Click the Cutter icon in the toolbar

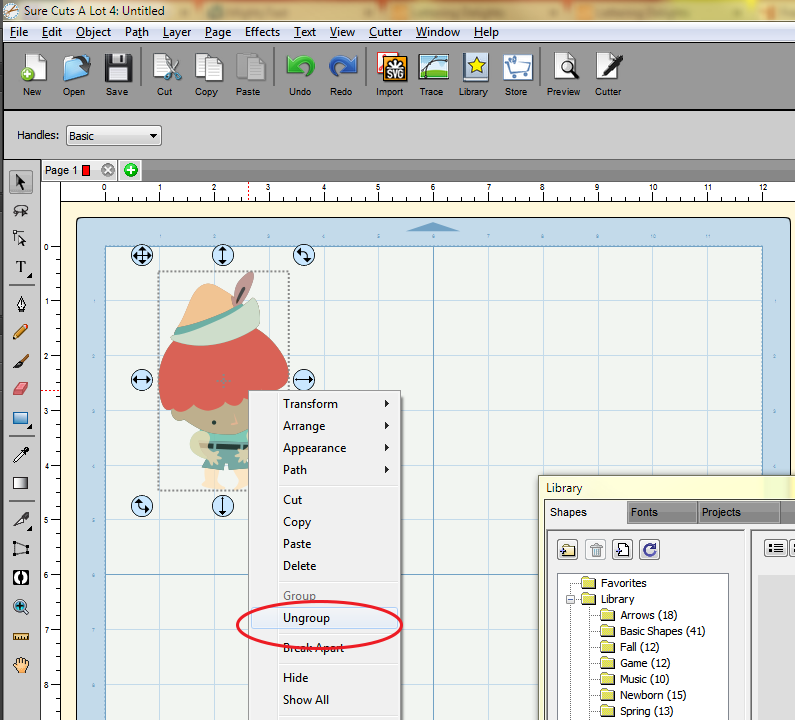(608, 75)
